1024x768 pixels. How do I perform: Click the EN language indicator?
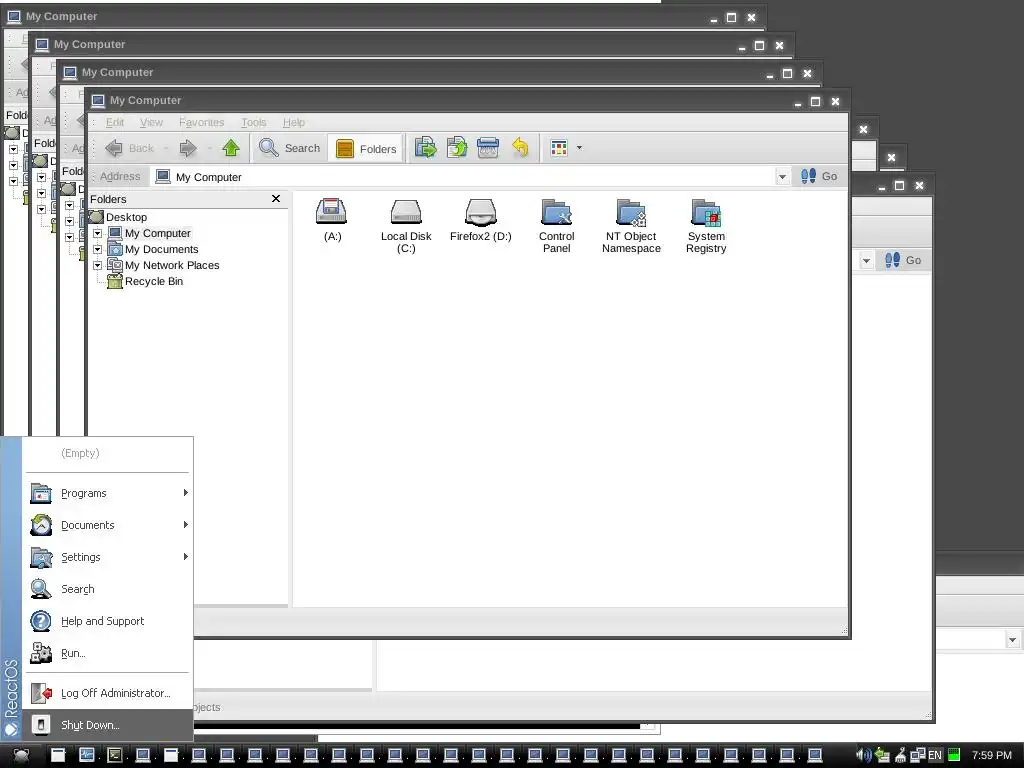(935, 755)
